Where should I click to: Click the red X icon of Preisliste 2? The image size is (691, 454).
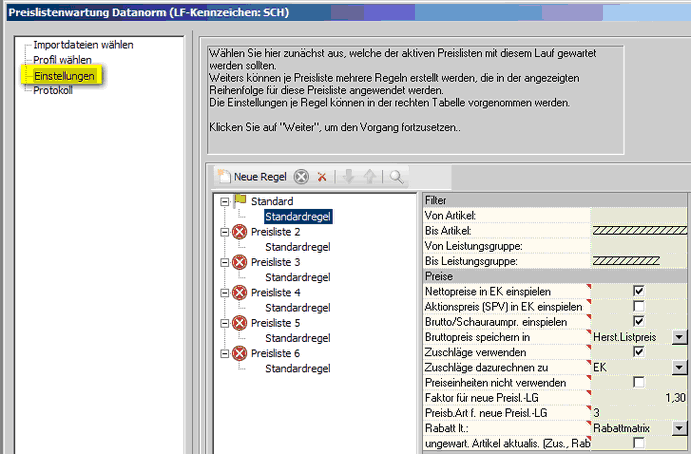click(240, 232)
